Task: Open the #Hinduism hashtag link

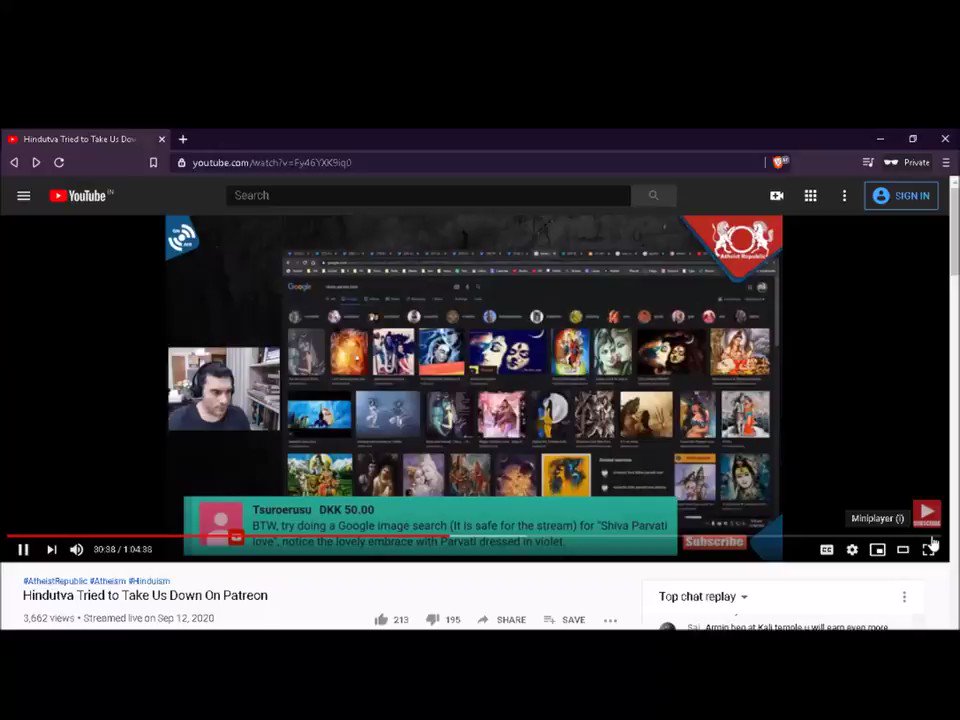Action: click(x=149, y=581)
